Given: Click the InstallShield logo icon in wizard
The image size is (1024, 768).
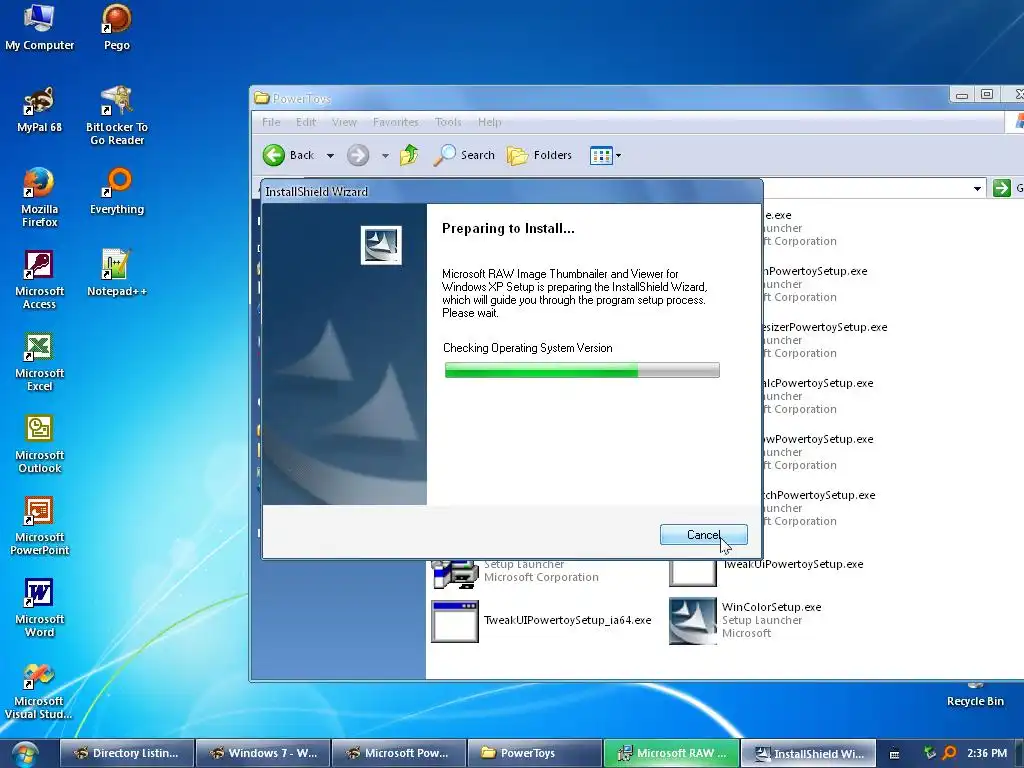Looking at the screenshot, I should click(381, 245).
